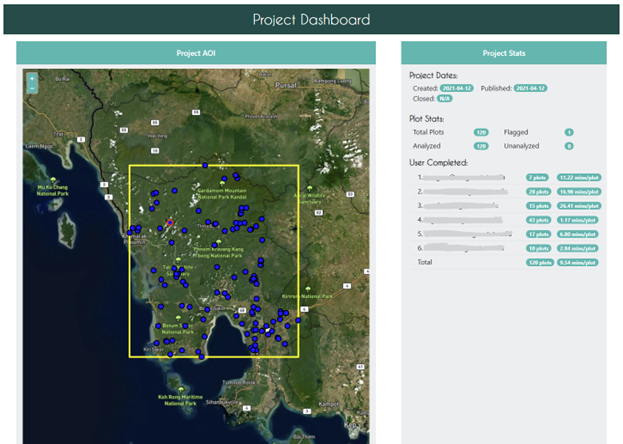This screenshot has width=623, height=444.
Task: Click the Mu Ko Chang National Park icon
Action: (x=55, y=178)
